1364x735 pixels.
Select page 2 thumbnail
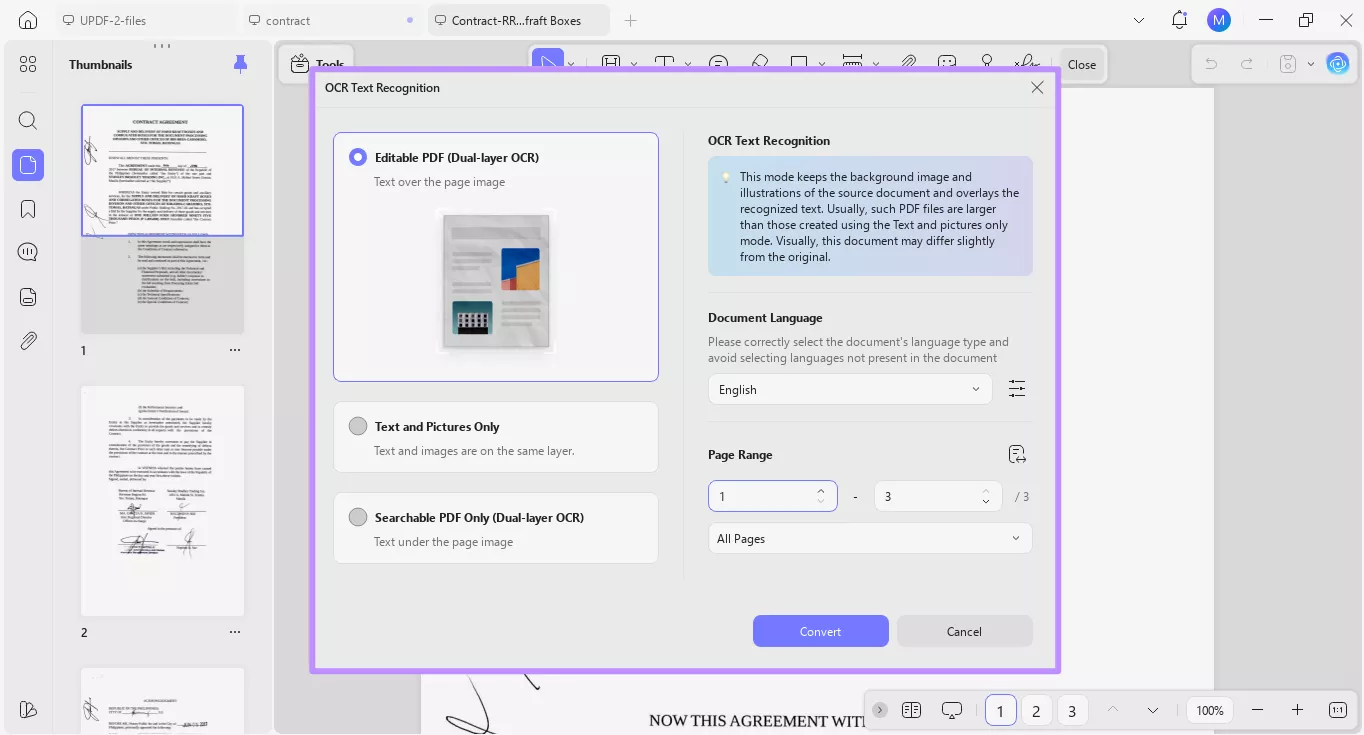tap(162, 501)
